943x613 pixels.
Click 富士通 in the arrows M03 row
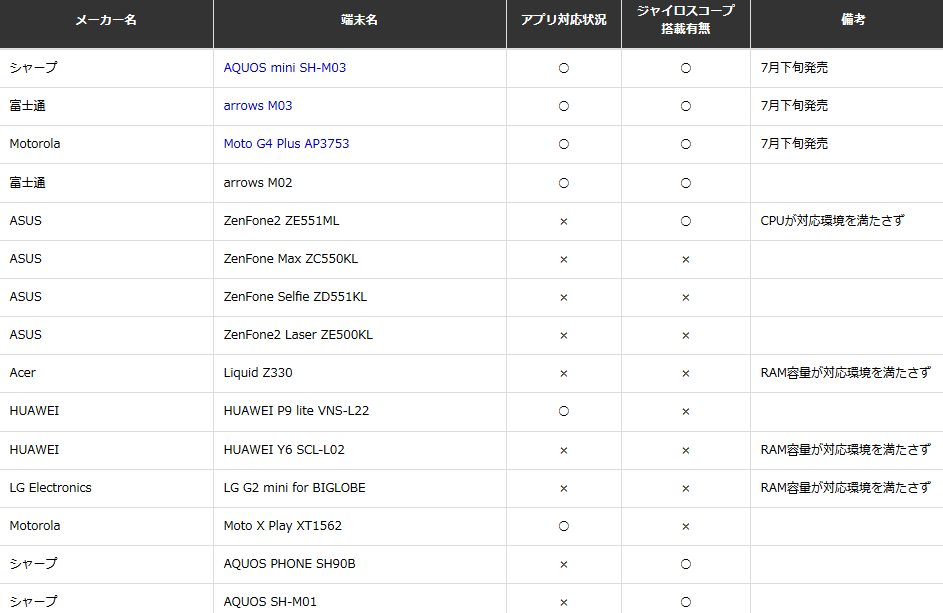pos(28,106)
